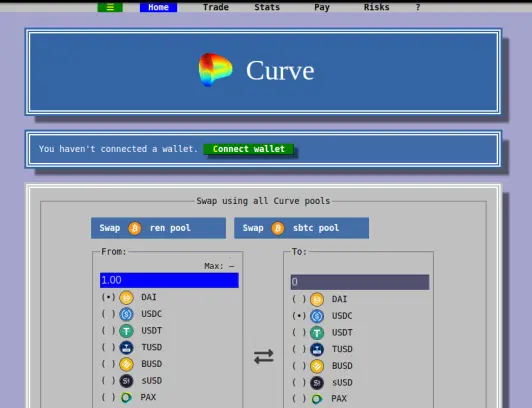Image resolution: width=532 pixels, height=408 pixels.
Task: Click the Connect wallet button
Action: click(249, 149)
